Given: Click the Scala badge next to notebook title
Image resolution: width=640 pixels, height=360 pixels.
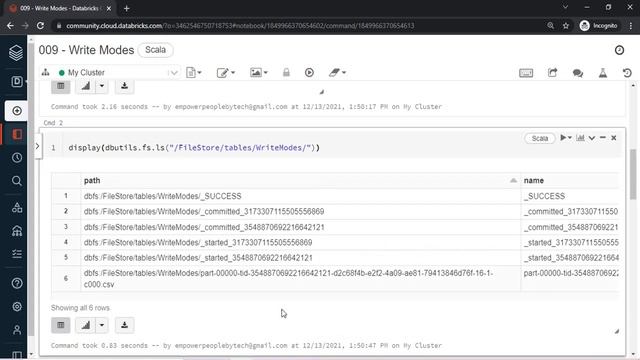Looking at the screenshot, I should [156, 50].
